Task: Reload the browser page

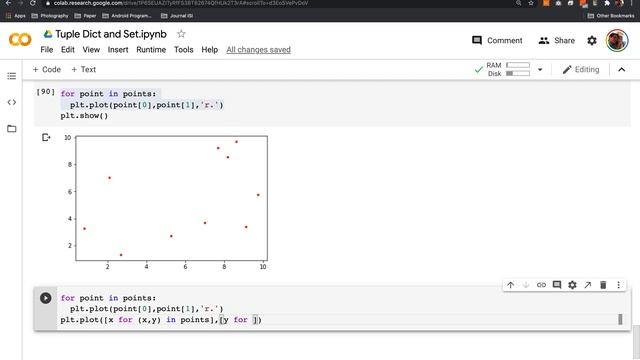Action: 33,3
